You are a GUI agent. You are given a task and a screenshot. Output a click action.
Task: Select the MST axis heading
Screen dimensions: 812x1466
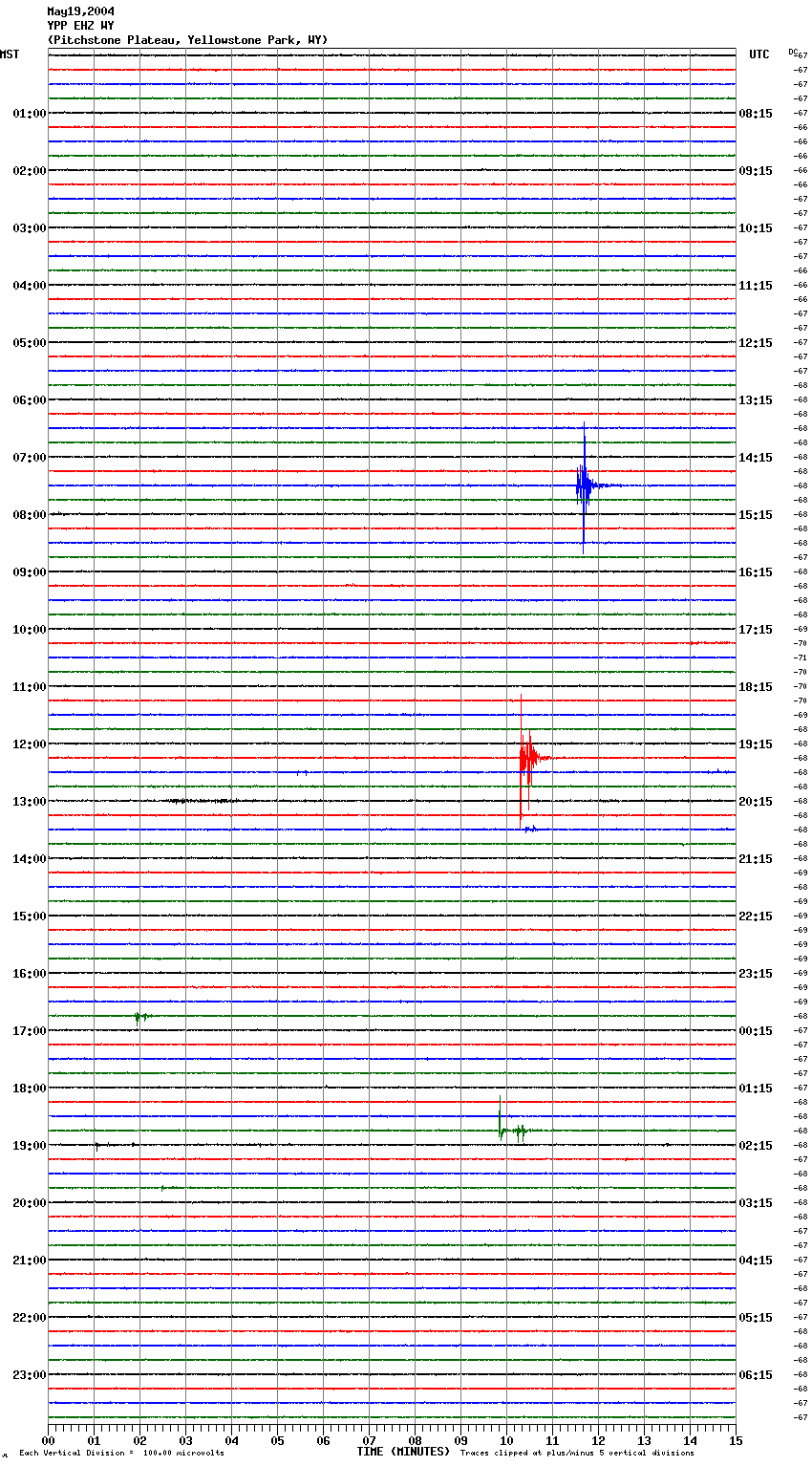[10, 54]
